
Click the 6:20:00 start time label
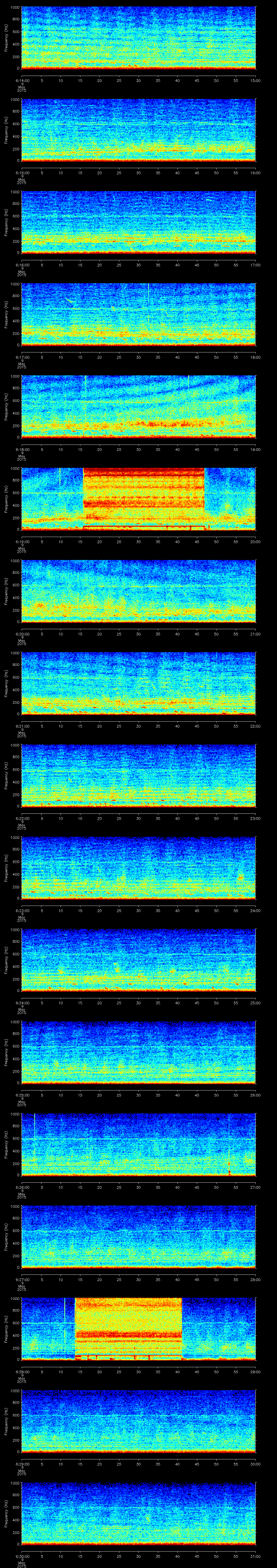pyautogui.click(x=22, y=634)
